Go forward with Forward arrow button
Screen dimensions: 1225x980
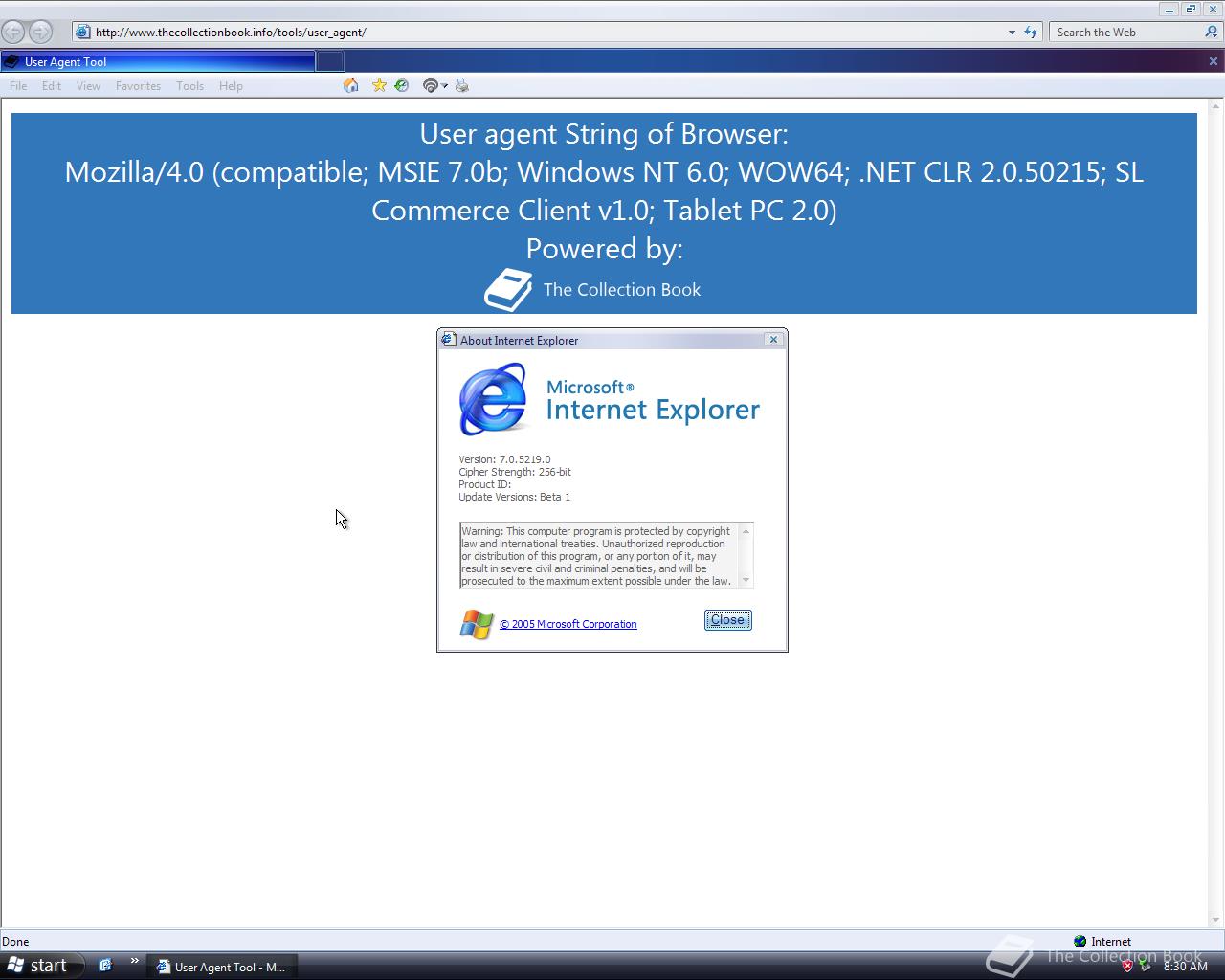click(40, 33)
